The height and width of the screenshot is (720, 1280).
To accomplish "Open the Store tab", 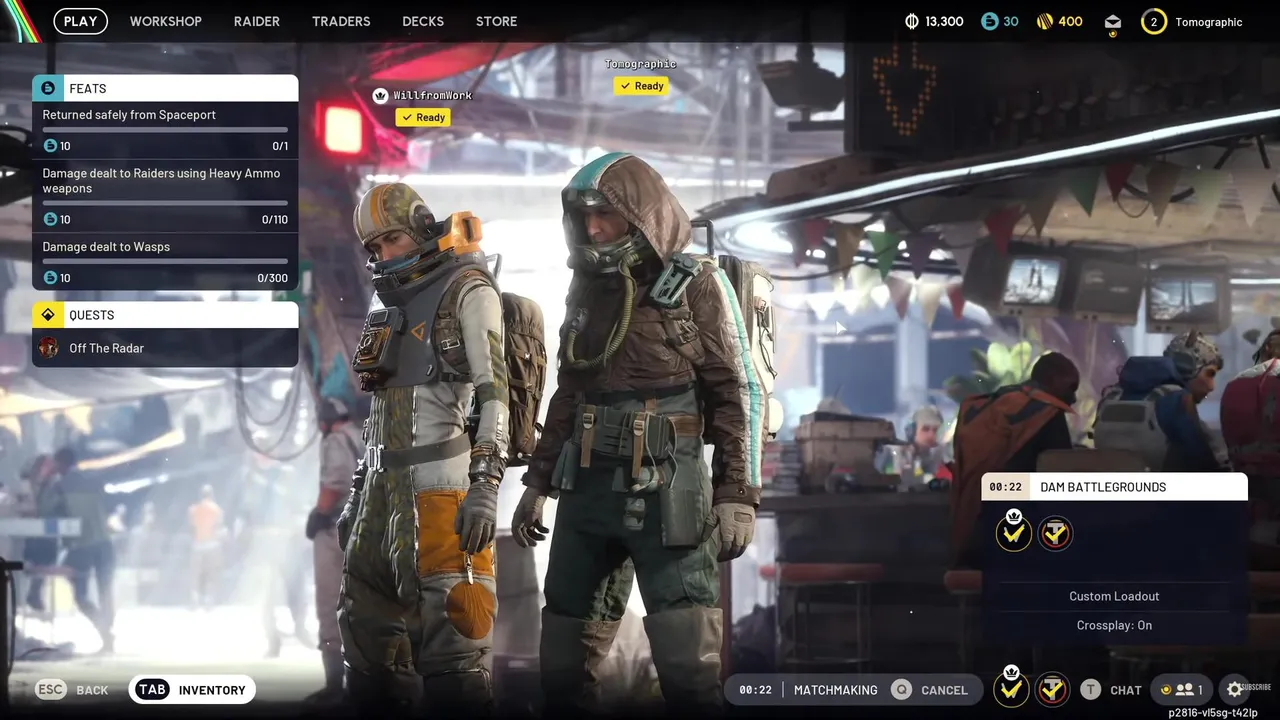I will point(497,21).
